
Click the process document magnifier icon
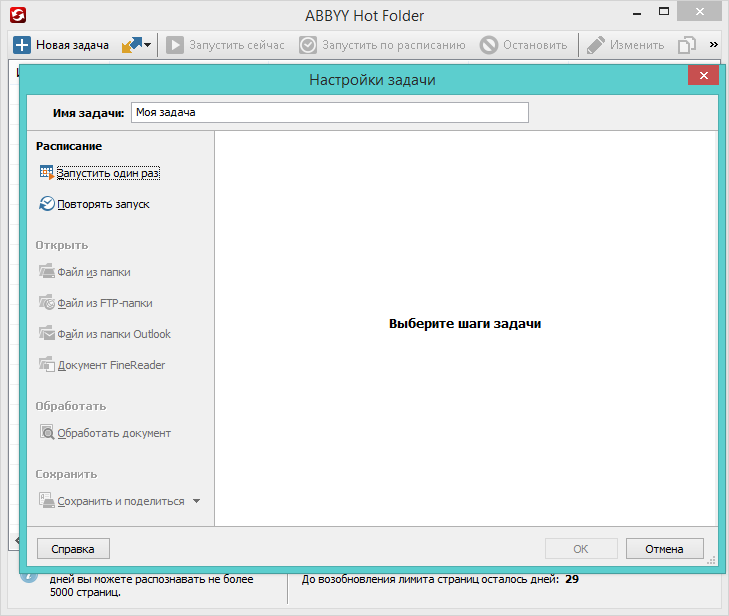pos(46,432)
